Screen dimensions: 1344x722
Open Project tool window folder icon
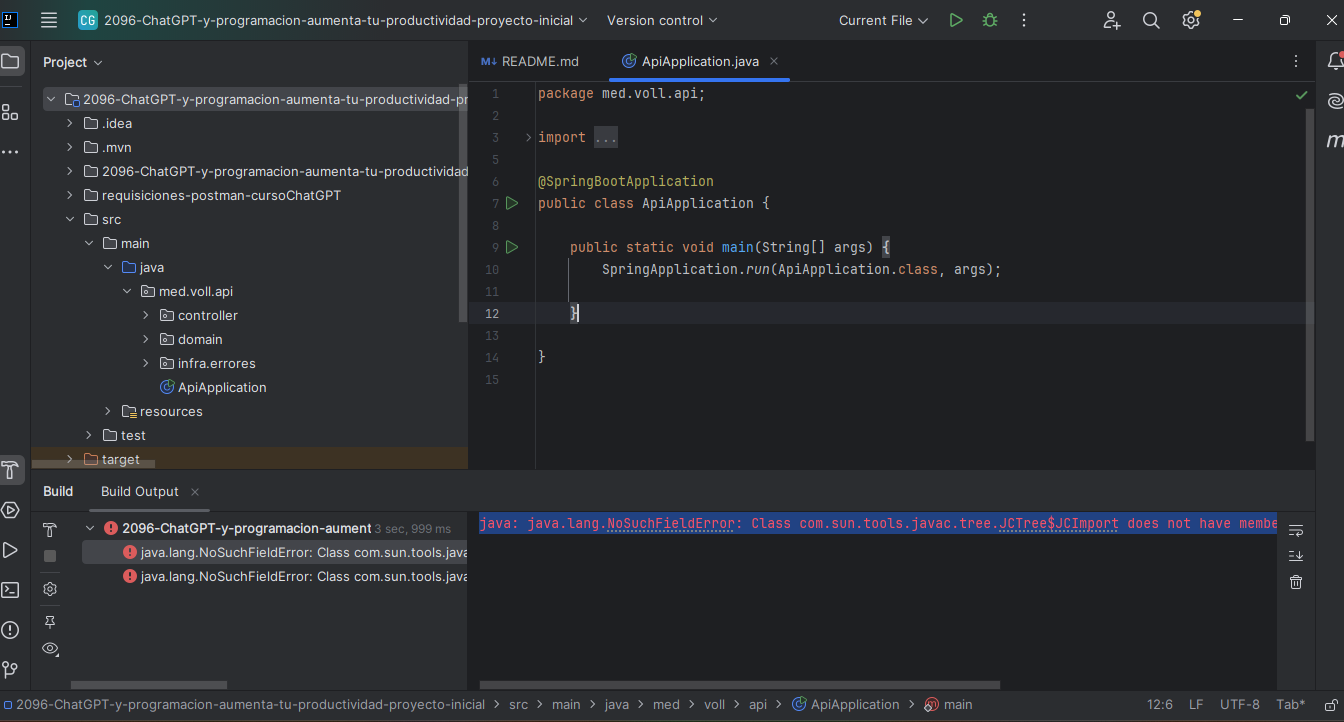(x=10, y=62)
